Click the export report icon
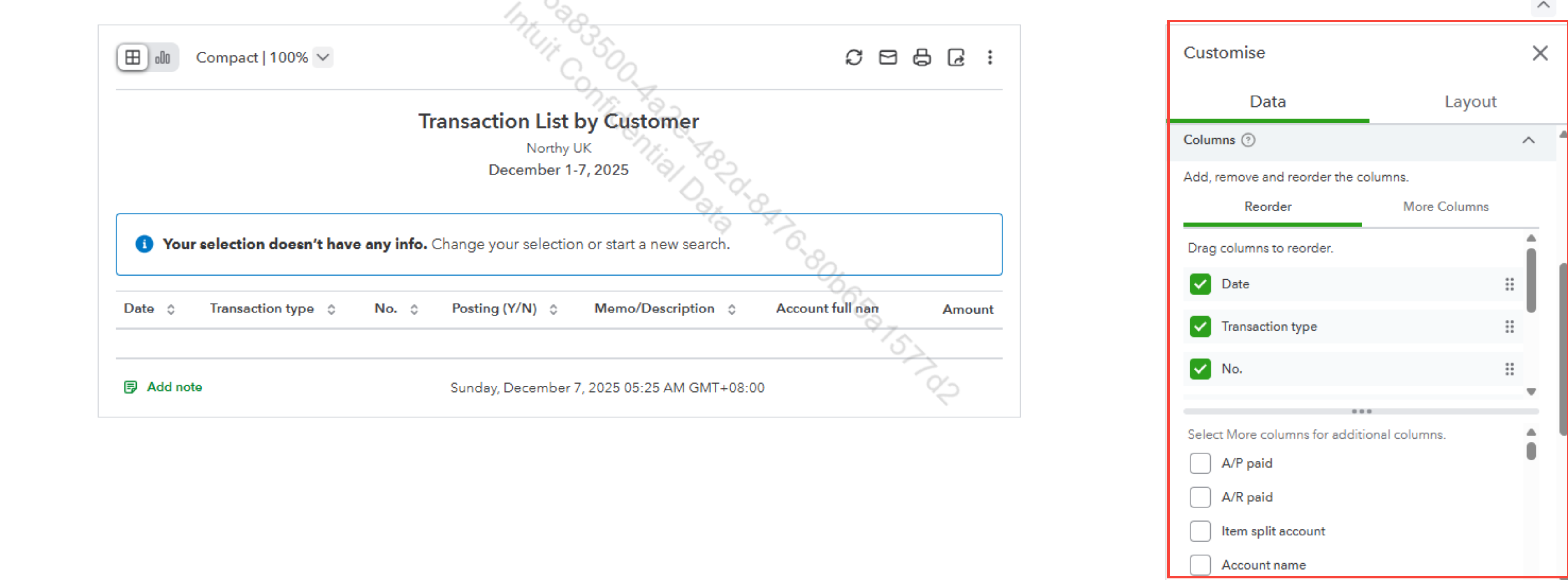 956,57
